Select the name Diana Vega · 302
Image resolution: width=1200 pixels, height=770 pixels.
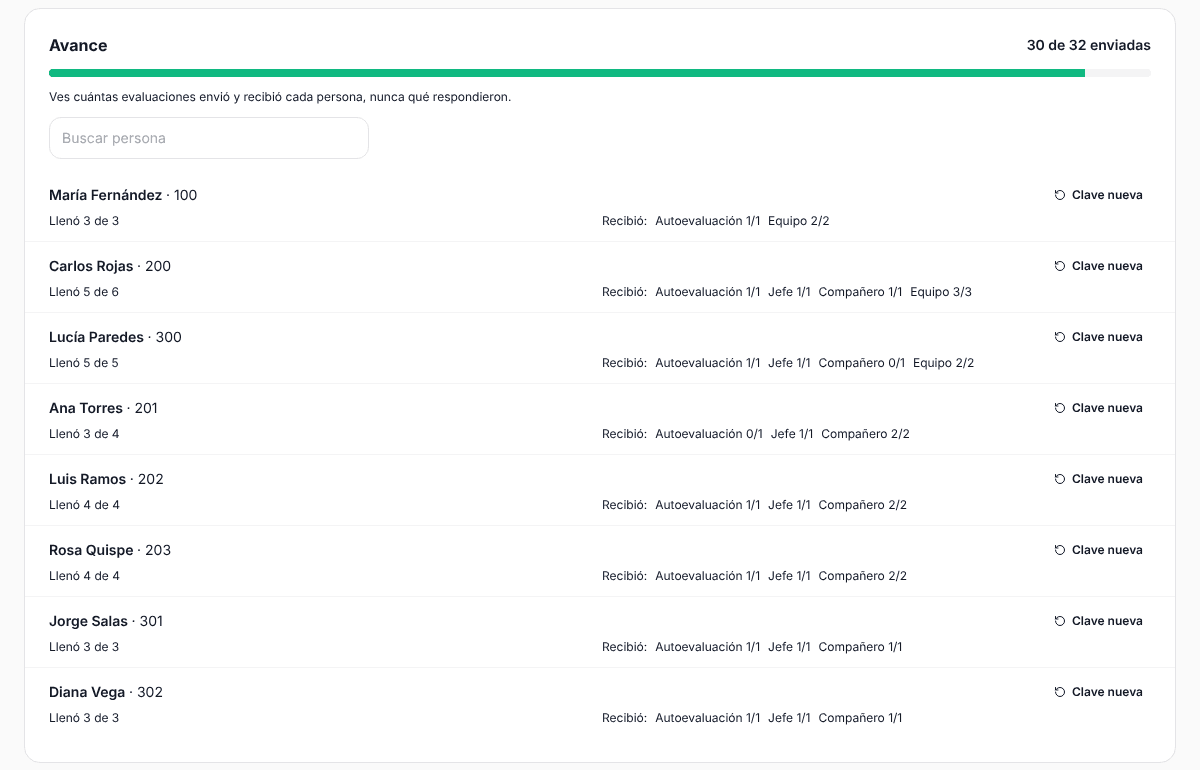click(106, 692)
